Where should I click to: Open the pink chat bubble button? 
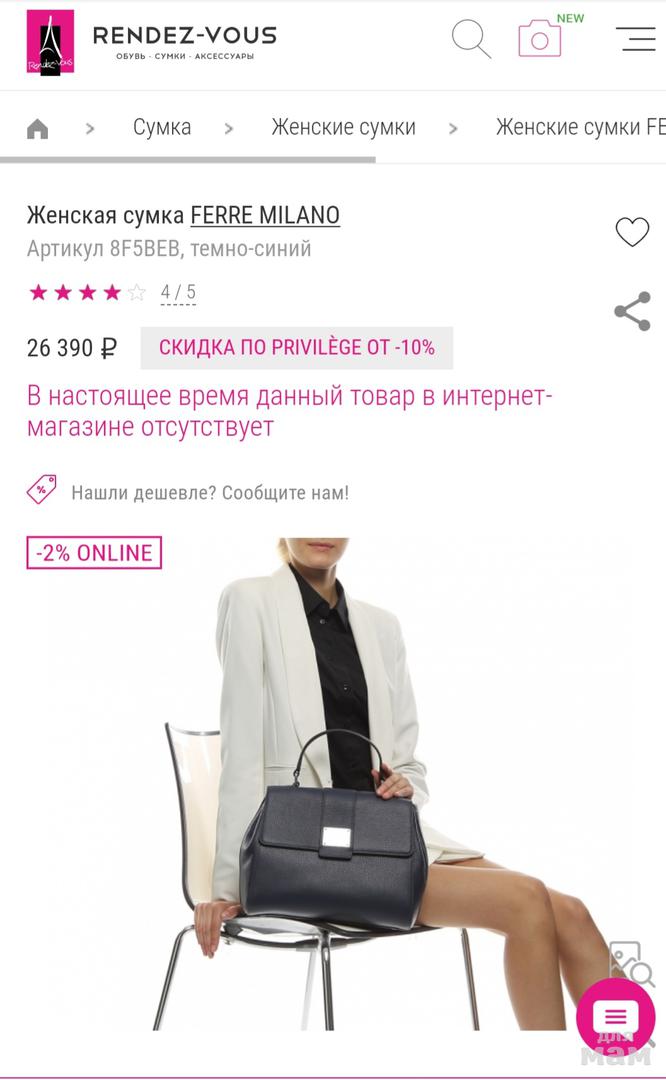click(615, 1016)
